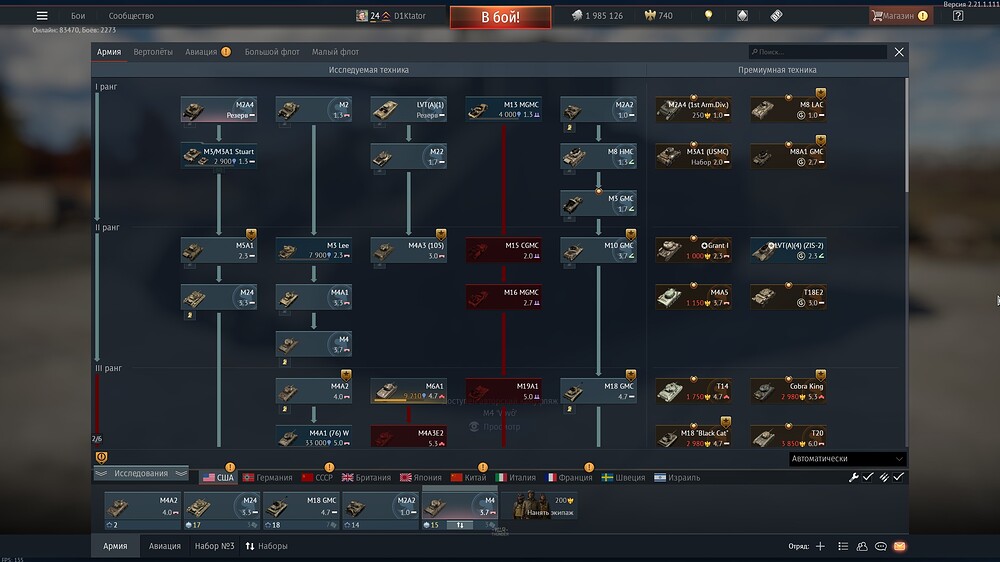Select the Китай nation tab
The height and width of the screenshot is (562, 1000).
click(468, 477)
